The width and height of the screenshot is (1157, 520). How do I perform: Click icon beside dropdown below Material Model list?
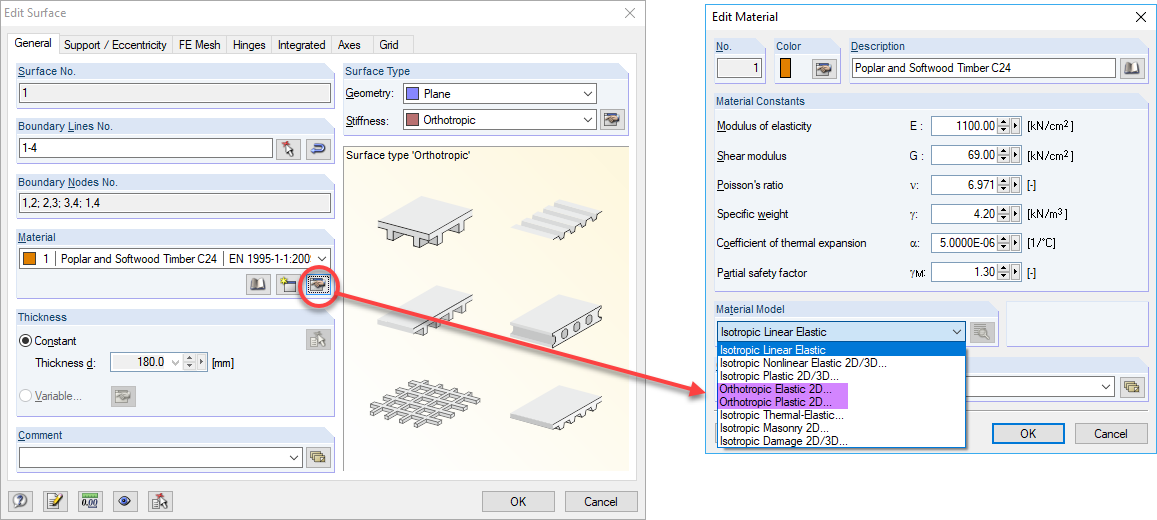coord(1130,386)
